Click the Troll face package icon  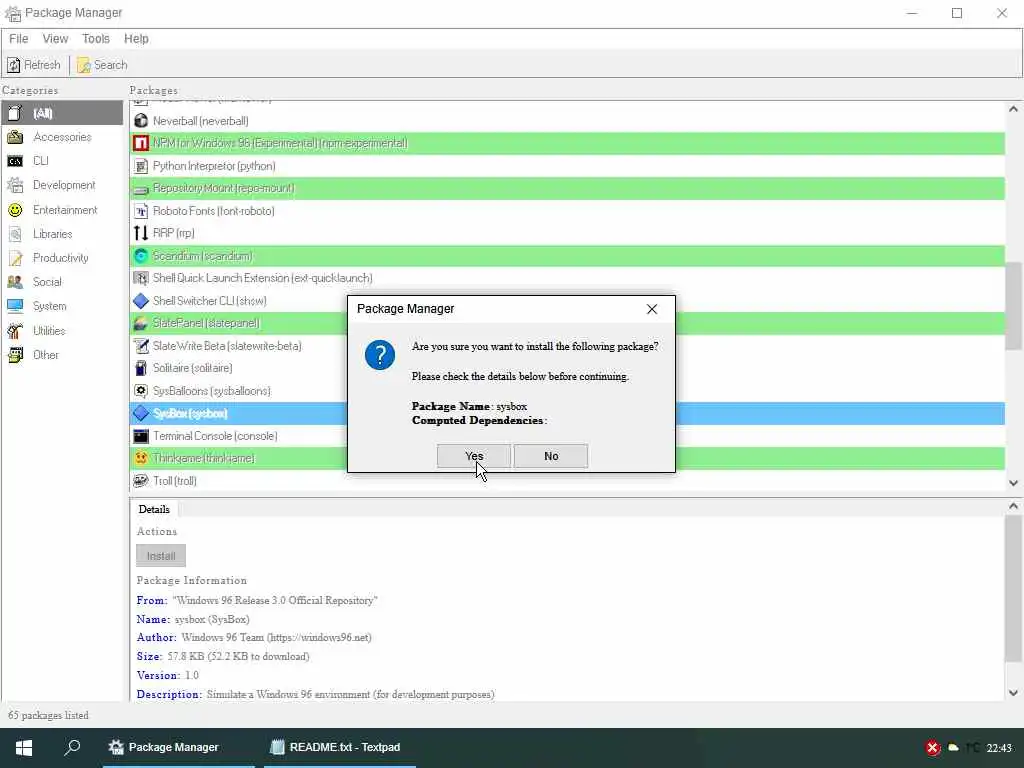pyautogui.click(x=140, y=481)
